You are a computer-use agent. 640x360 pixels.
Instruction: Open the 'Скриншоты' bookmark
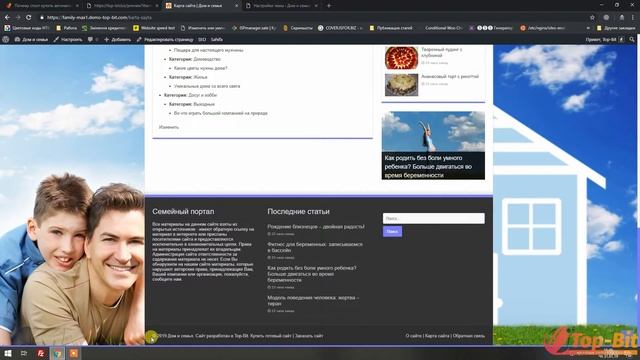(298, 28)
